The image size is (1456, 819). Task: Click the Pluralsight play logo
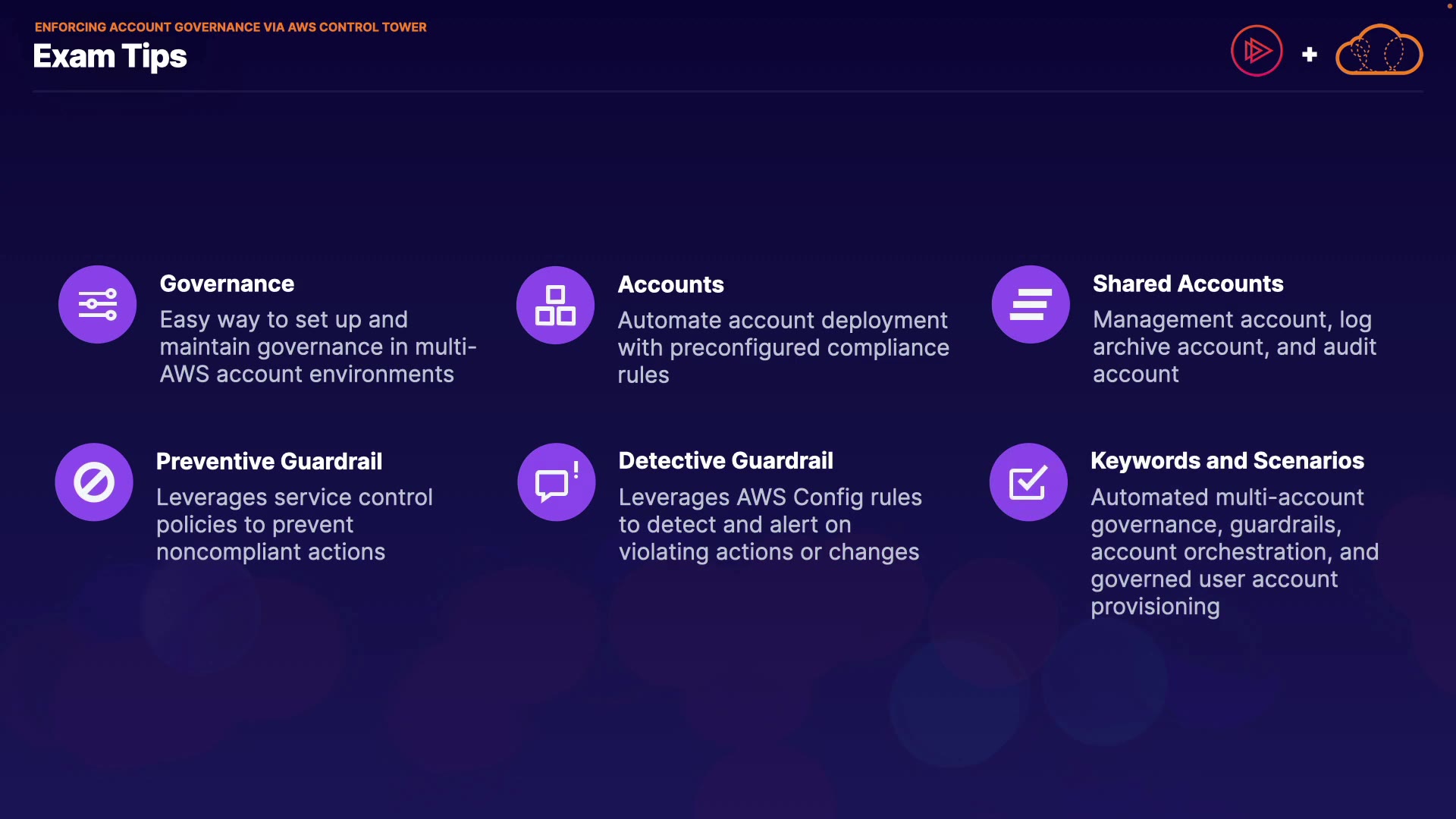1257,52
